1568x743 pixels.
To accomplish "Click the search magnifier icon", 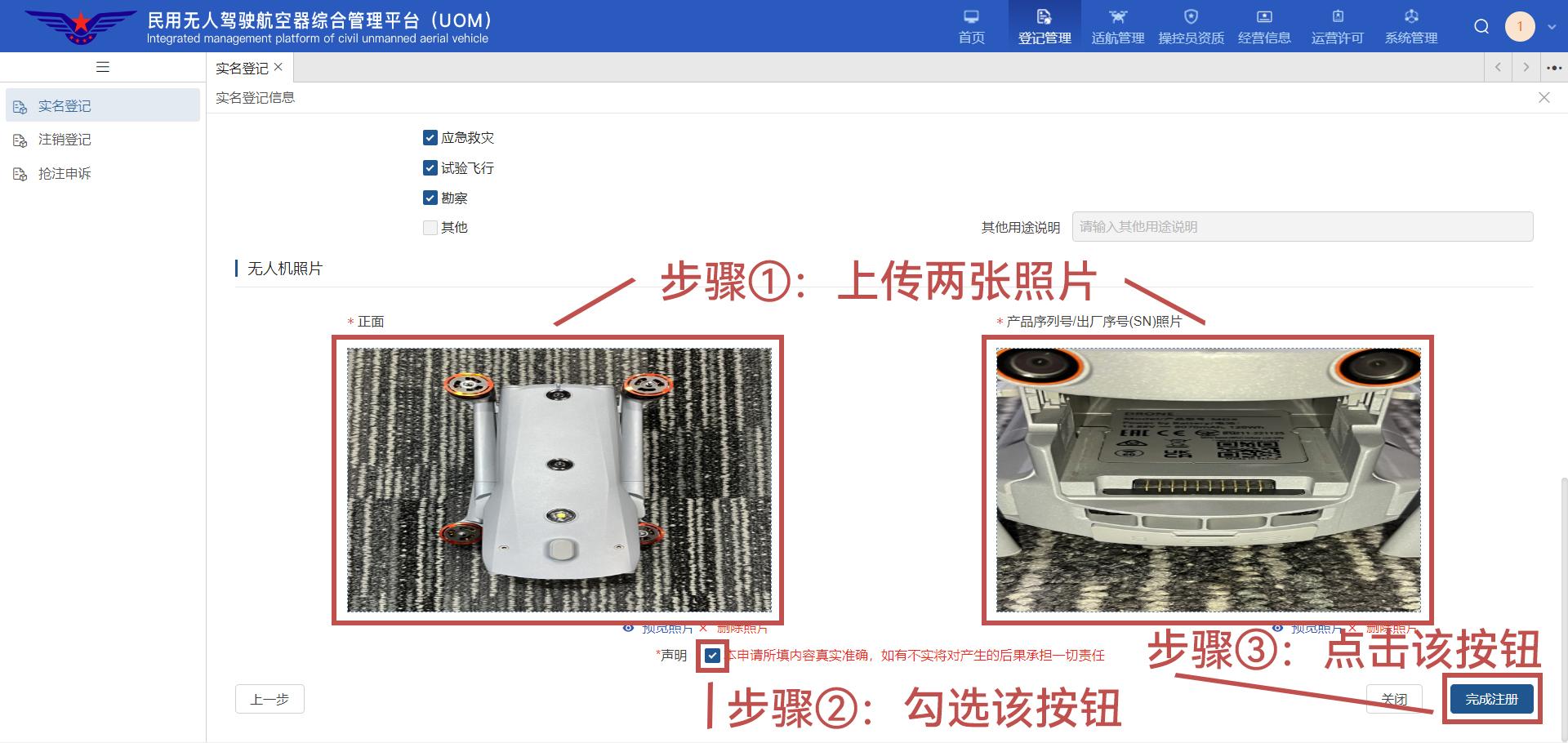I will click(x=1481, y=27).
